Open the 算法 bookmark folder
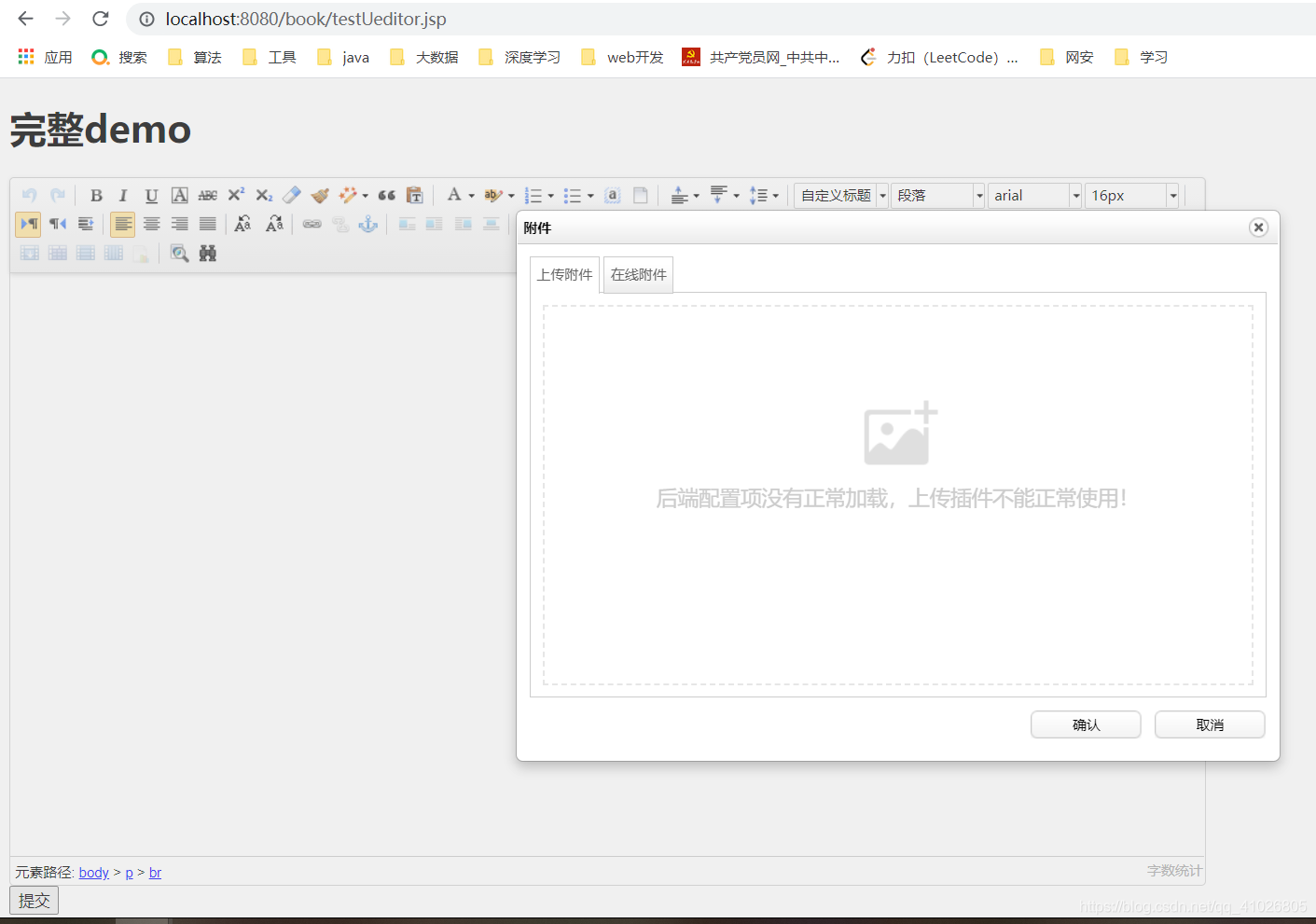The height and width of the screenshot is (924, 1316). point(195,58)
